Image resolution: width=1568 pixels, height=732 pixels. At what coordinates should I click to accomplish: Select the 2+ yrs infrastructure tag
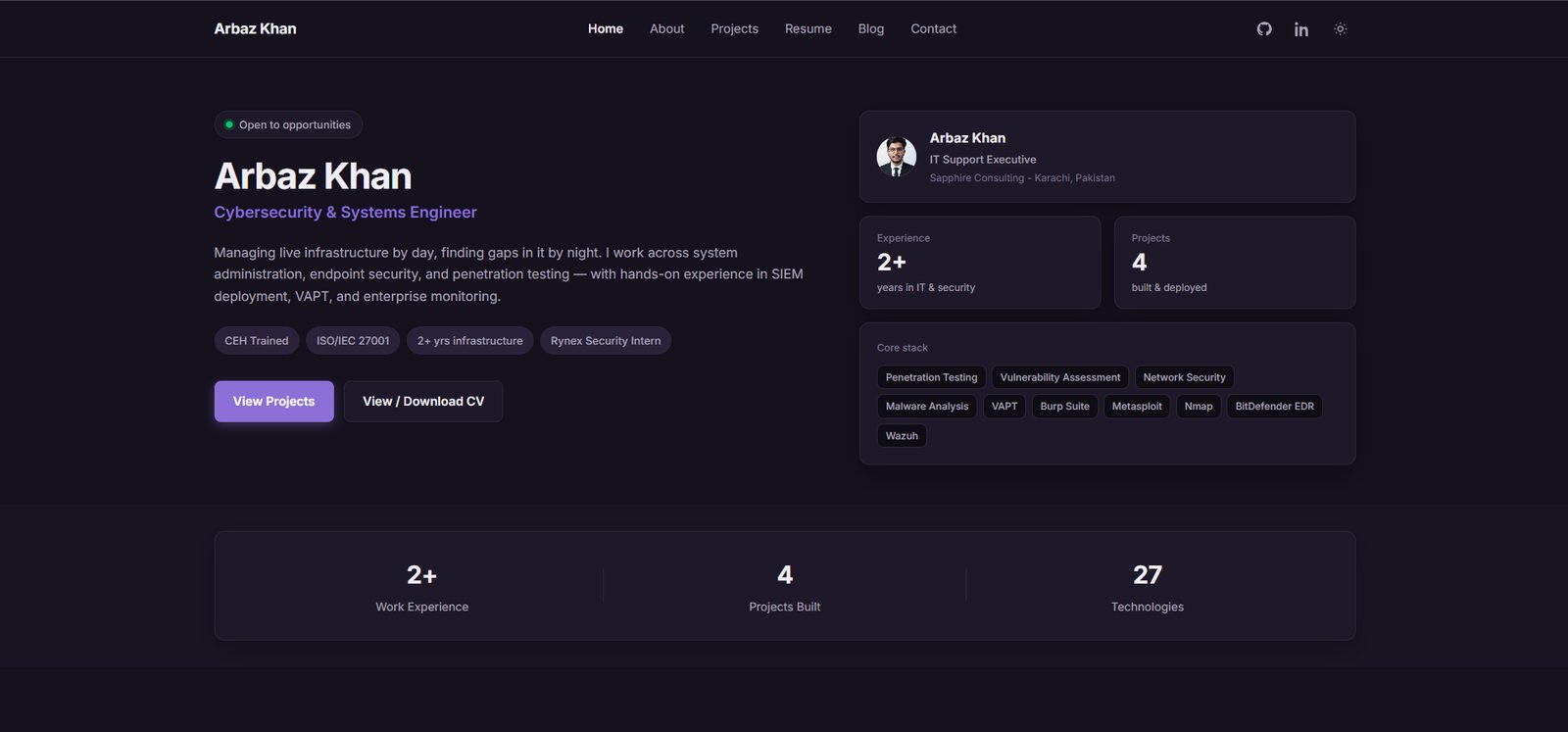click(470, 341)
